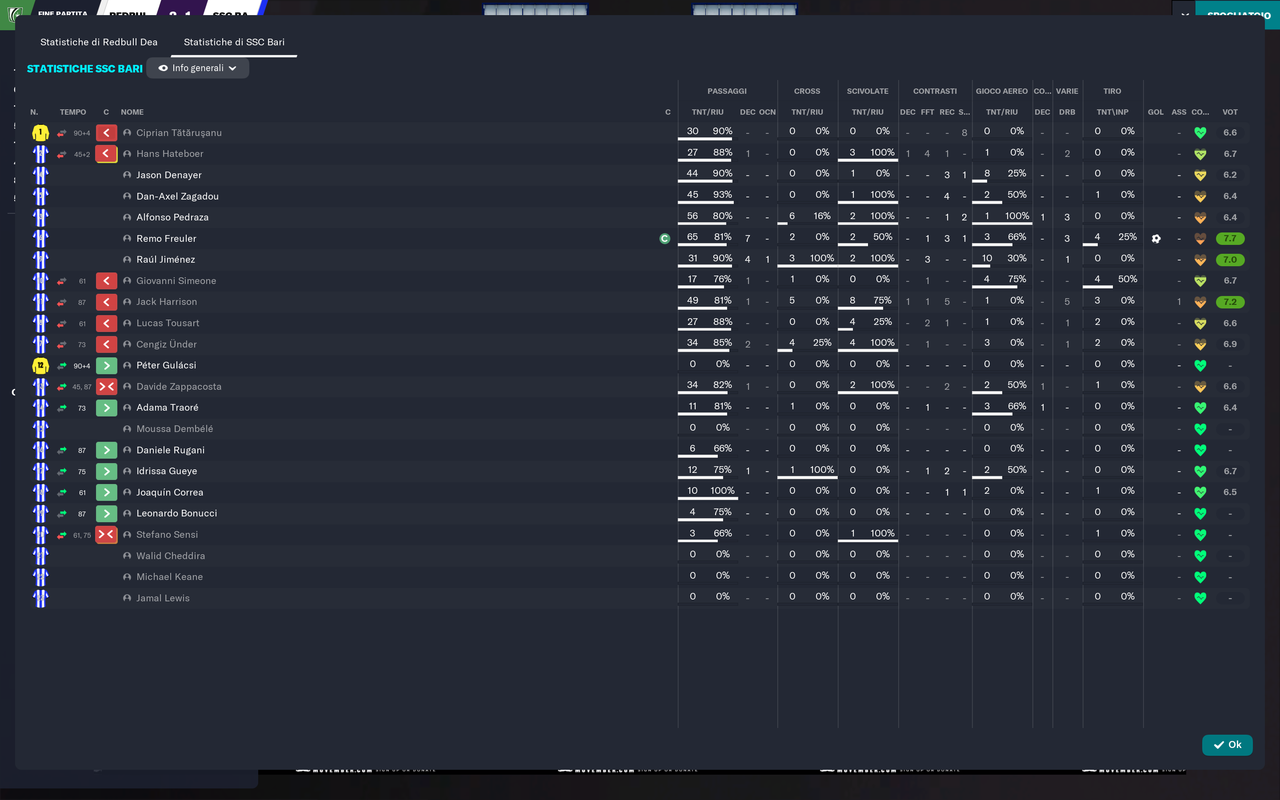Click the striped kit icon for Moussa Dembélé
Screen dimensions: 1280x800
(40, 429)
